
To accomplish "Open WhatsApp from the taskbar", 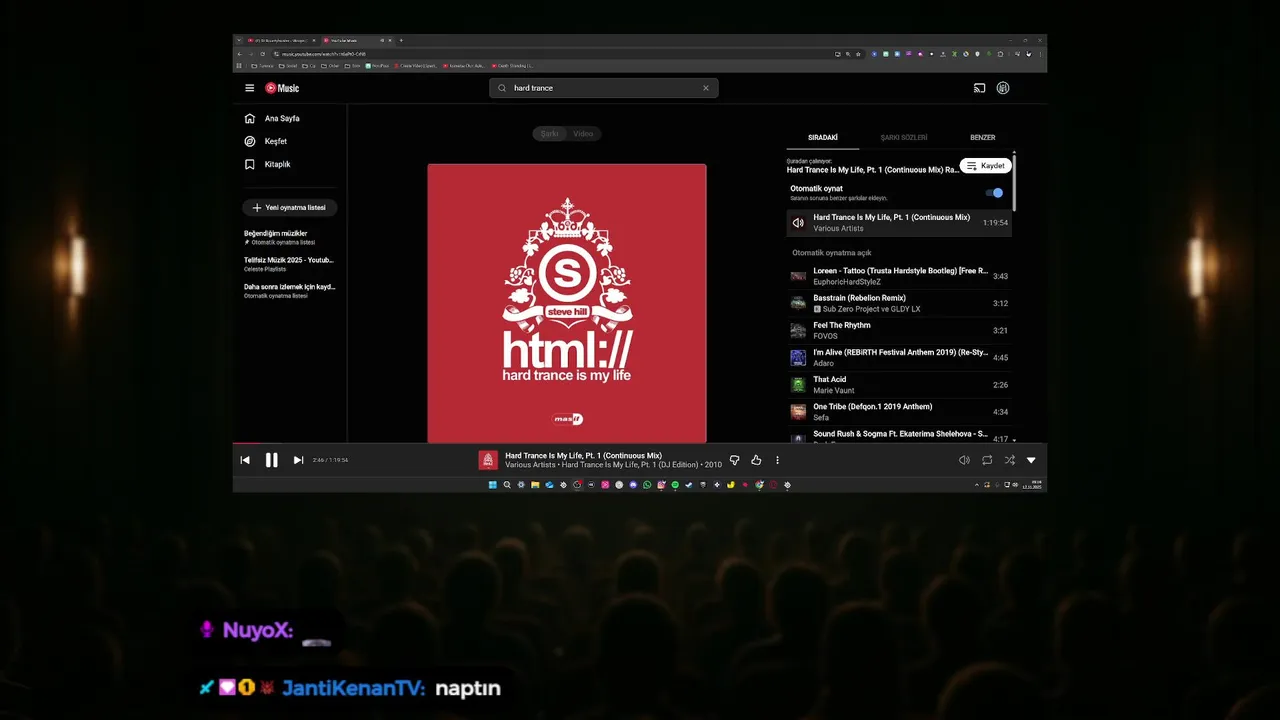I will point(647,485).
